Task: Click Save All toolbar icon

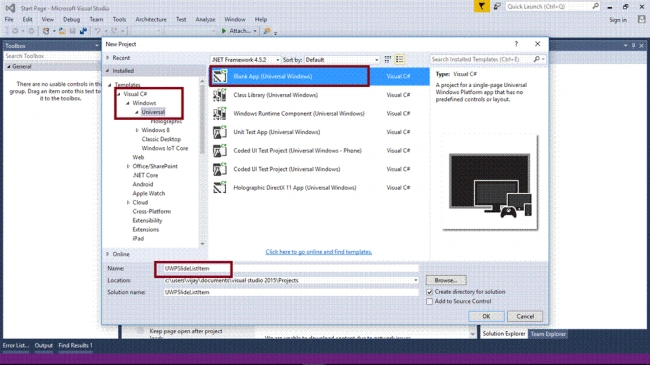Action: pyautogui.click(x=83, y=31)
